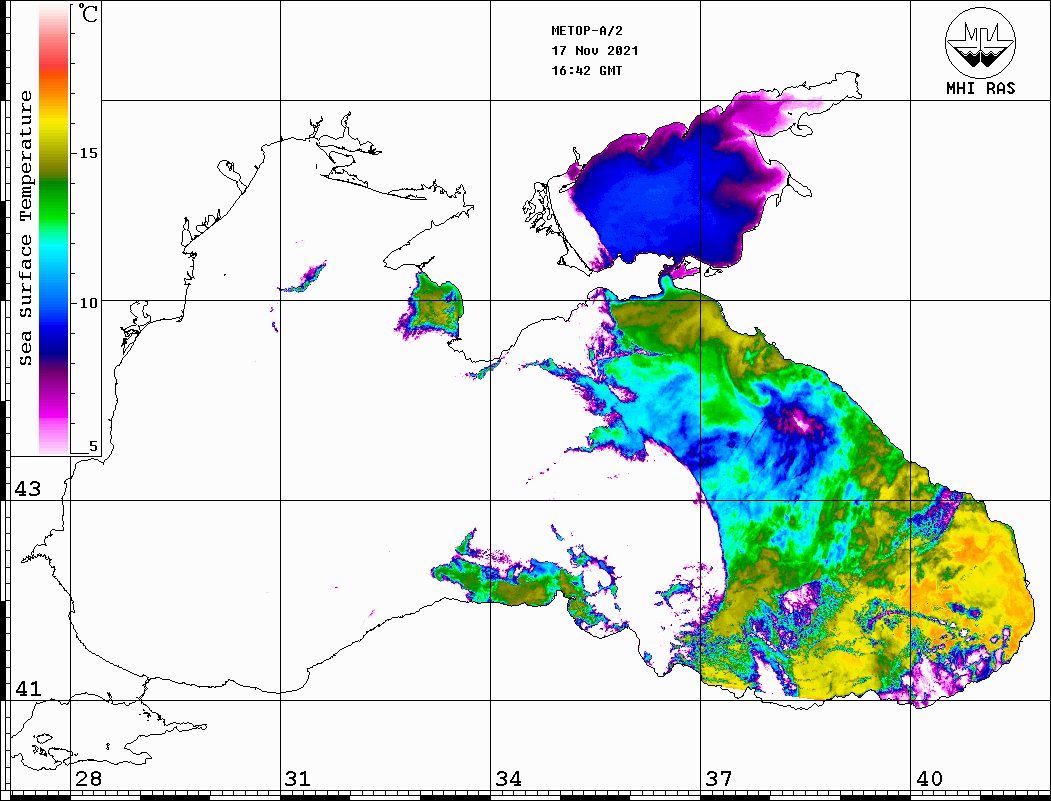Pick the green section of color scale
The height and width of the screenshot is (801, 1051).
click(x=54, y=201)
